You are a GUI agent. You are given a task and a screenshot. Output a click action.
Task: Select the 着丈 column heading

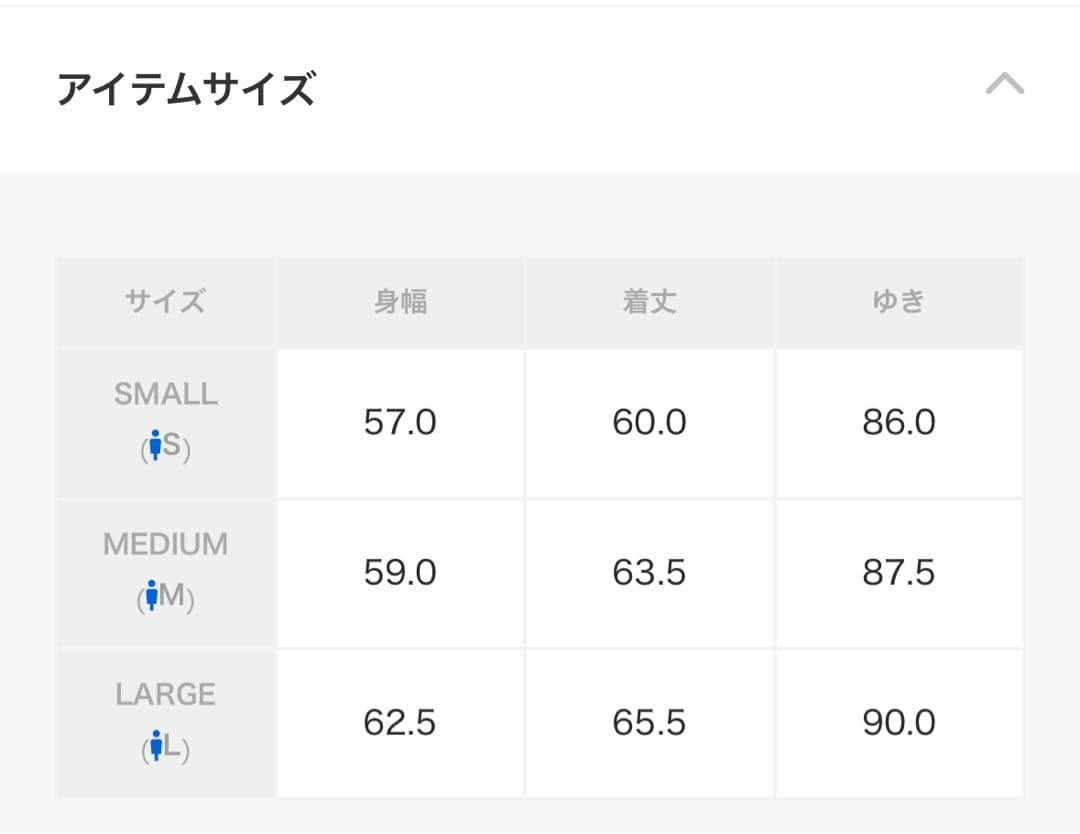point(649,300)
